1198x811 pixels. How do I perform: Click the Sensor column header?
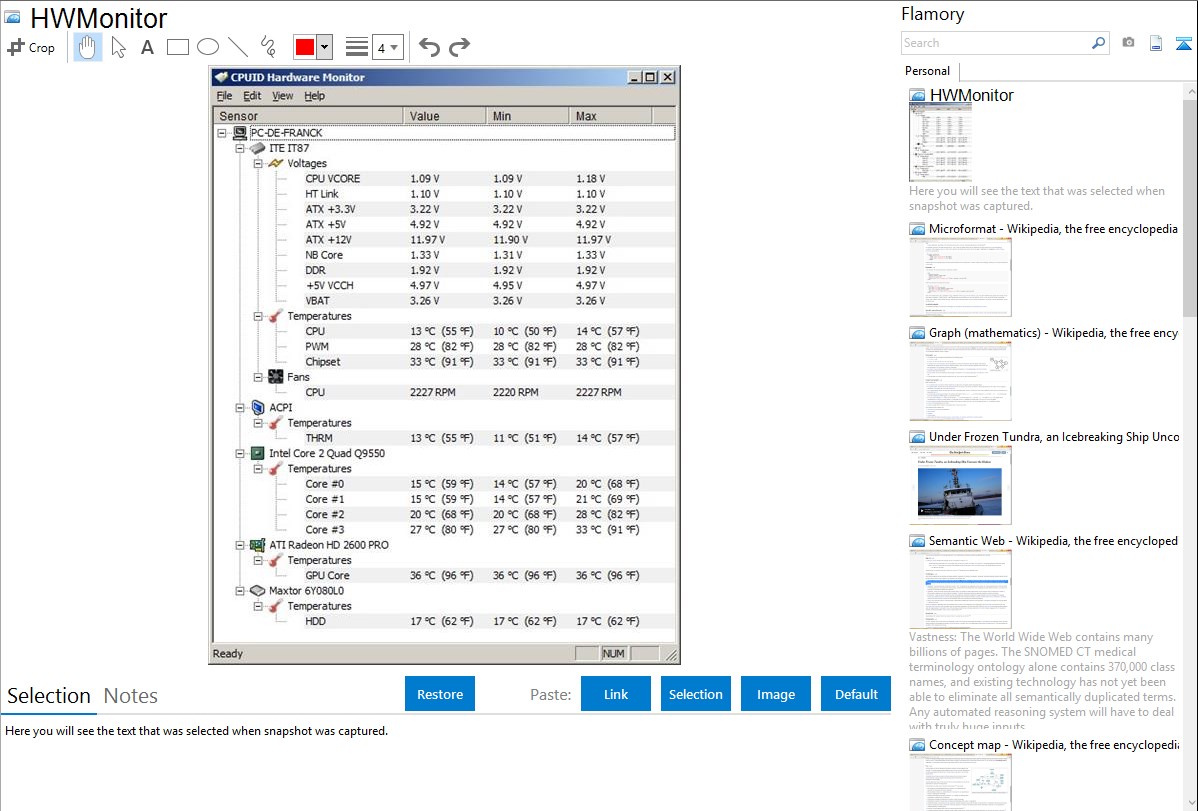(308, 116)
